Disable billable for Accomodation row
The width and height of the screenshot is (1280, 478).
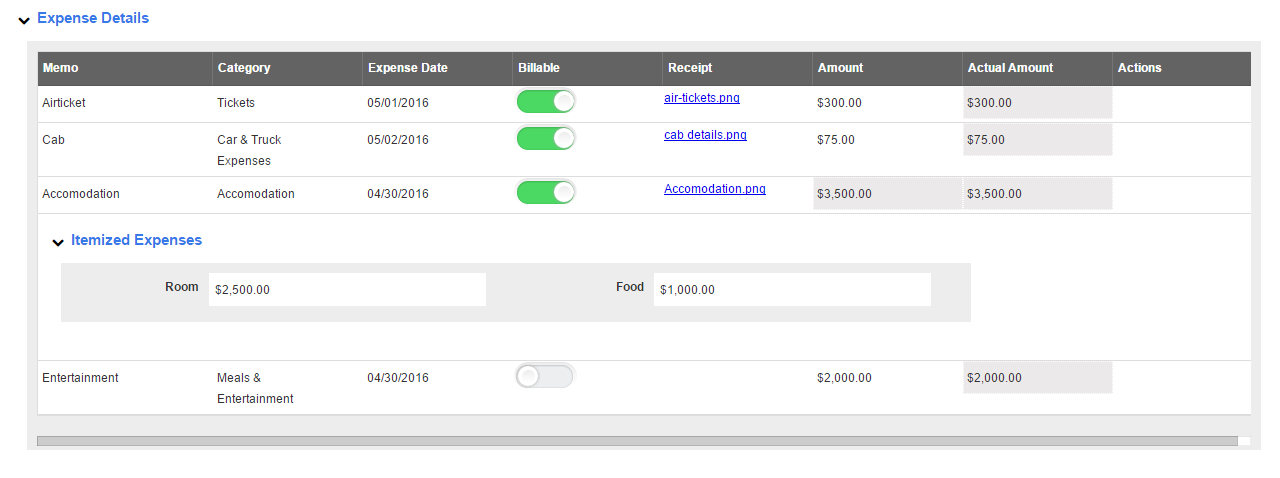[545, 192]
